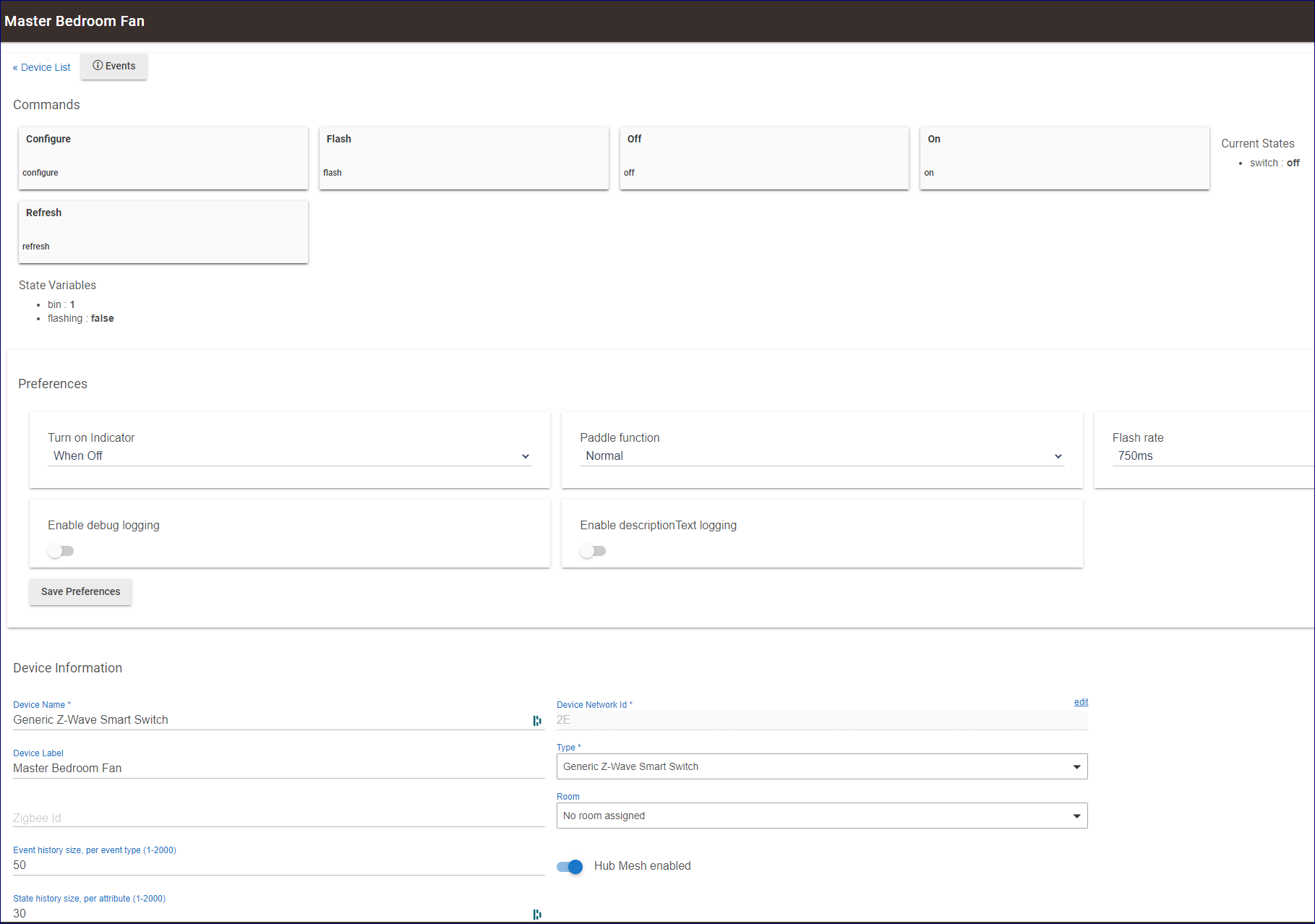Image resolution: width=1315 pixels, height=924 pixels.
Task: Run the Flash command
Action: 464,158
